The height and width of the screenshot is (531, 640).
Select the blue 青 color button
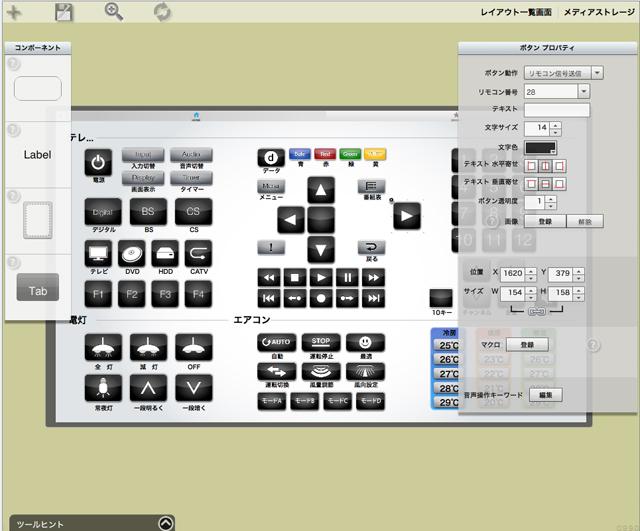(x=300, y=154)
